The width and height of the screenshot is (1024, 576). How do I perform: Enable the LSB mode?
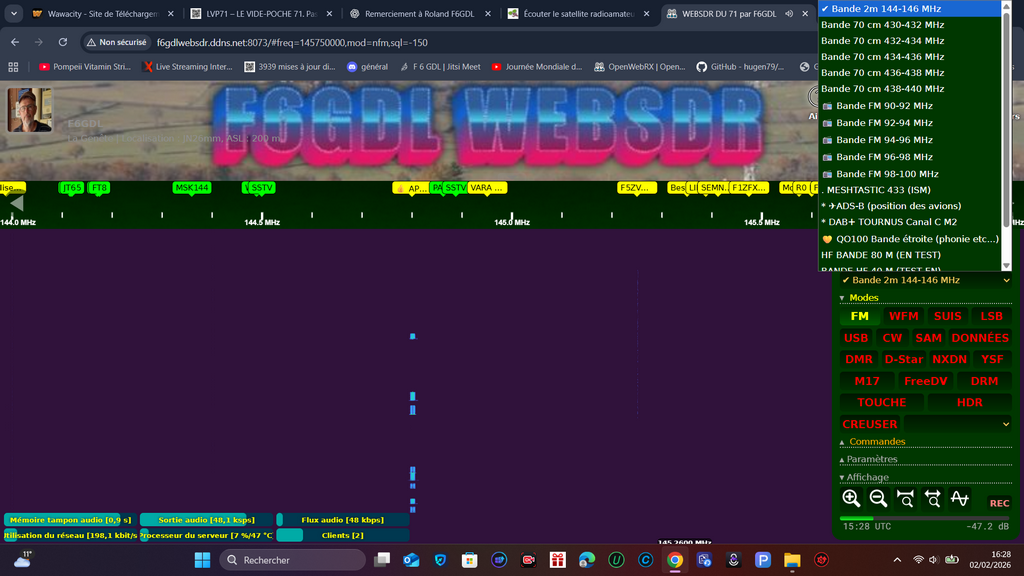[x=991, y=316]
